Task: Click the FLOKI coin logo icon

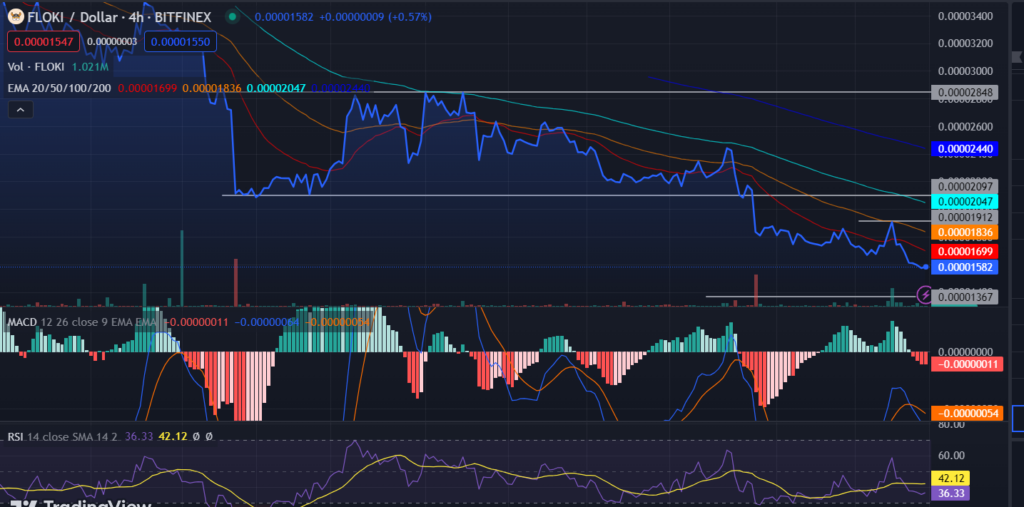Action: pos(16,17)
